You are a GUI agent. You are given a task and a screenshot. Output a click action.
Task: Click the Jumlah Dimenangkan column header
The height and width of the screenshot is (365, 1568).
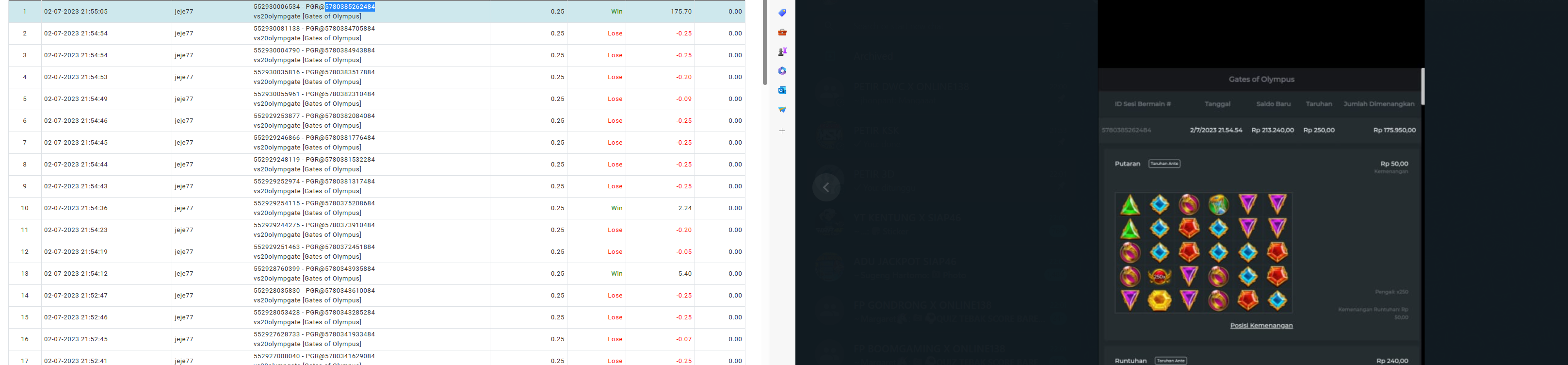(x=1379, y=104)
